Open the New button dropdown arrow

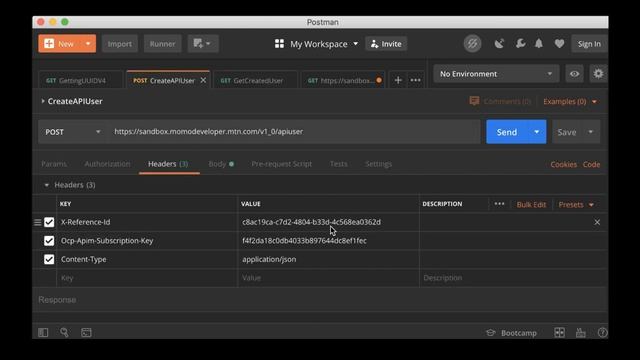88,44
